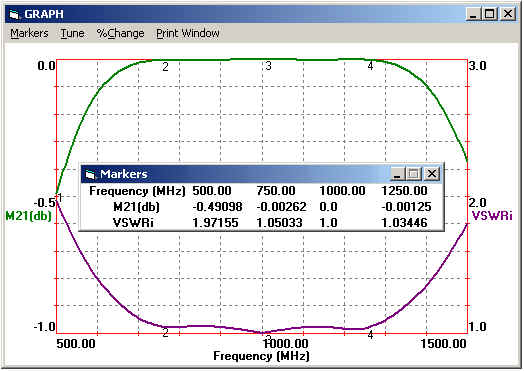This screenshot has width=524, height=371.
Task: Minimize the Markers window
Action: (x=397, y=174)
